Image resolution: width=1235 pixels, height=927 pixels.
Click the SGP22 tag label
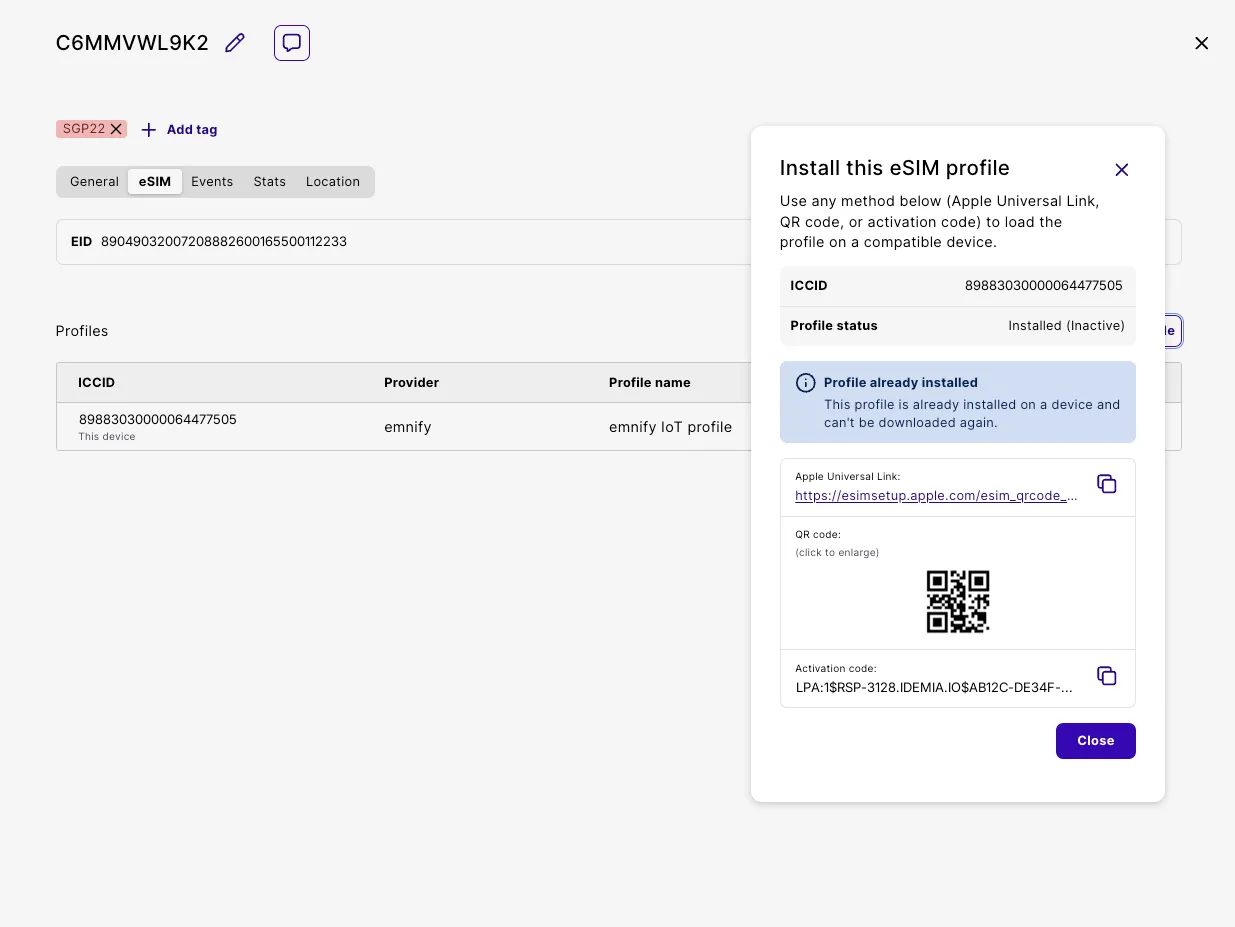pos(84,129)
